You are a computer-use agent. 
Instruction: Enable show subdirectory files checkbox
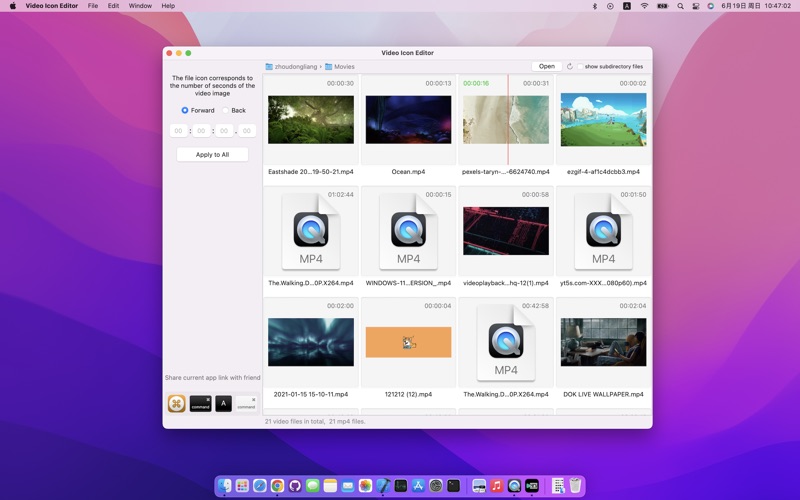point(580,67)
